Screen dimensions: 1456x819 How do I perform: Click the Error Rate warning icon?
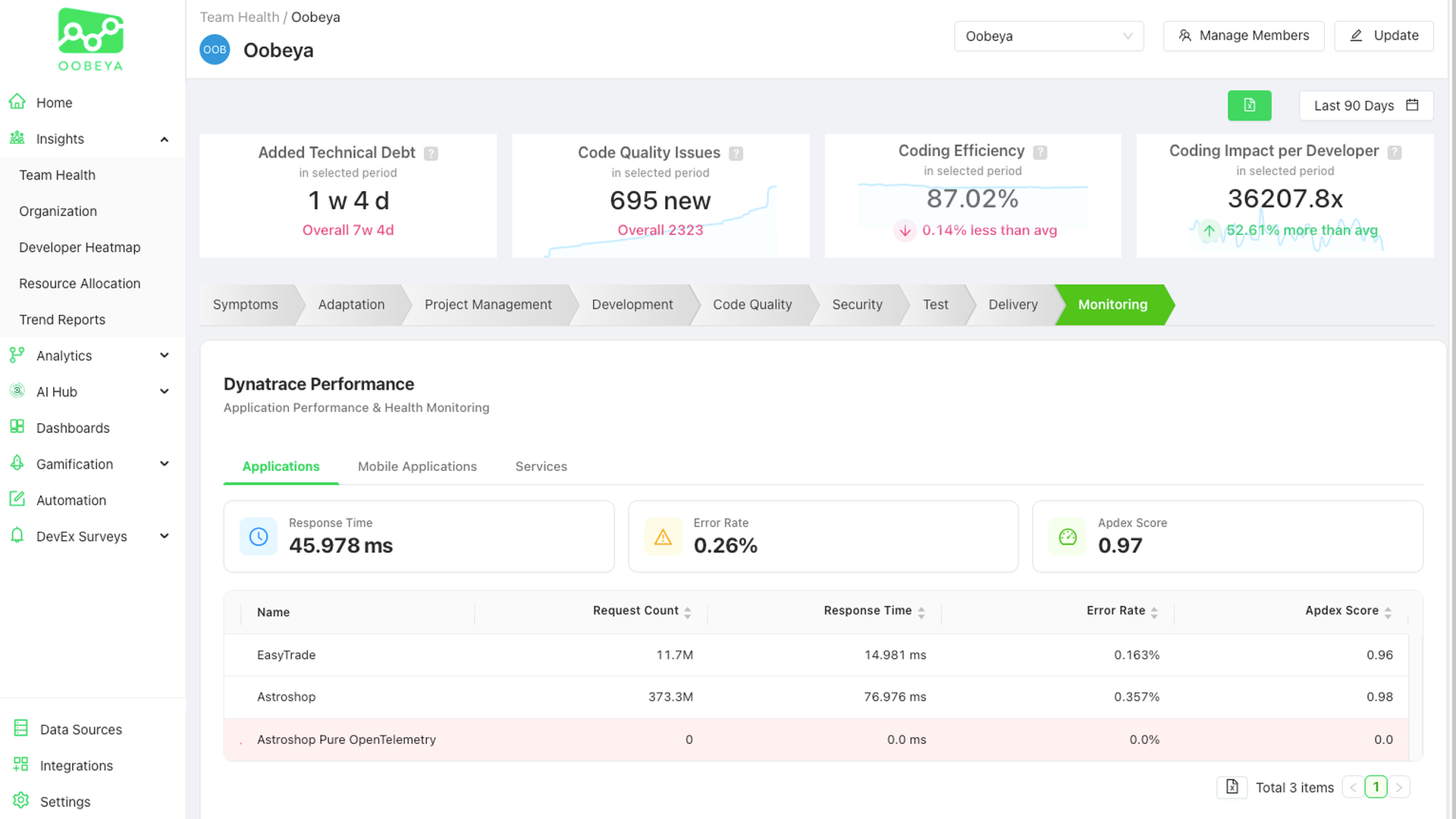pos(663,536)
